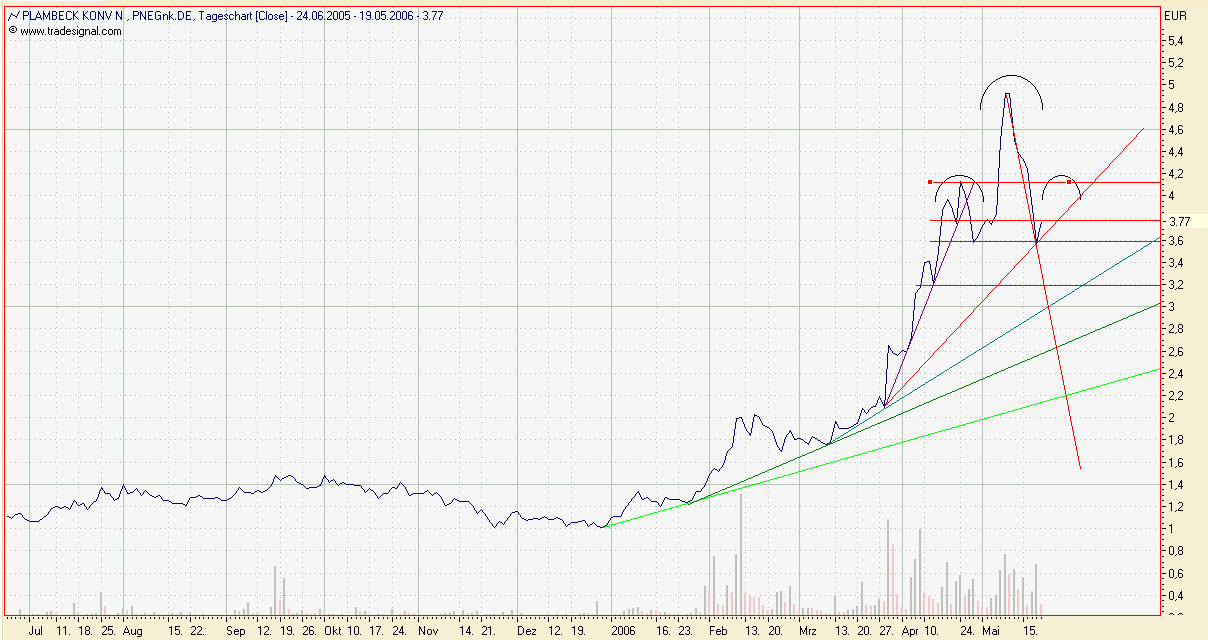Click the 2,6 value on the price axis

tap(1176, 352)
